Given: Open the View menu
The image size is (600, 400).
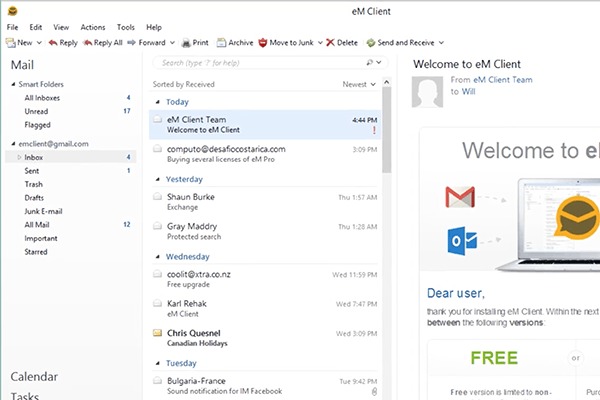Looking at the screenshot, I should (61, 27).
